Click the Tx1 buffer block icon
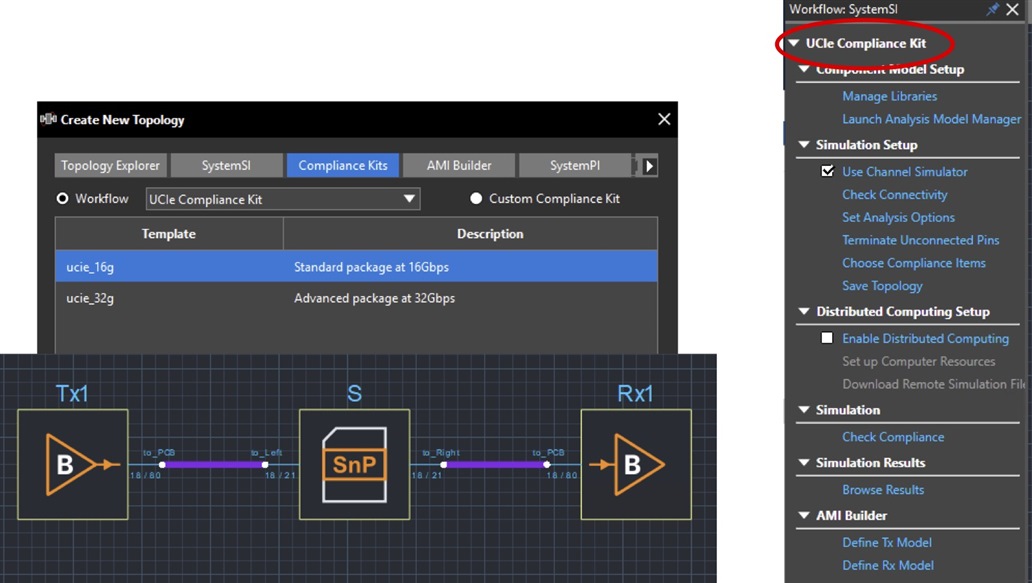The width and height of the screenshot is (1032, 583). click(72, 464)
